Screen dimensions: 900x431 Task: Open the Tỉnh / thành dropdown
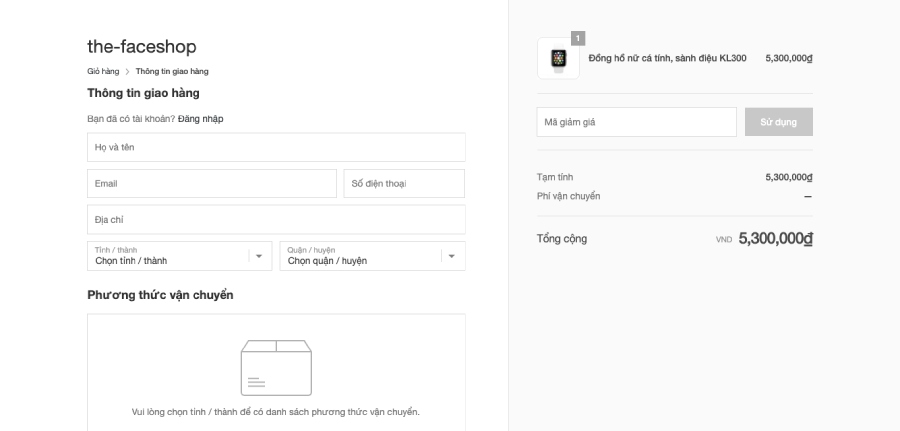pyautogui.click(x=180, y=256)
